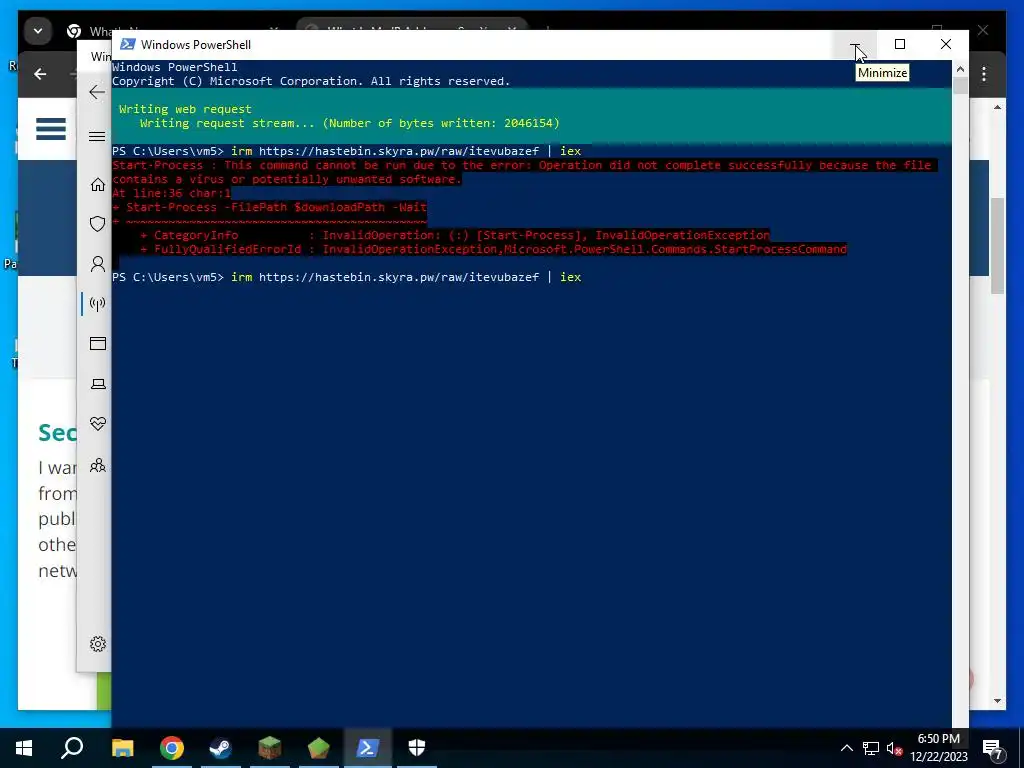The height and width of the screenshot is (768, 1024).
Task: Open Virus & threat protection shield icon
Action: pyautogui.click(x=97, y=224)
